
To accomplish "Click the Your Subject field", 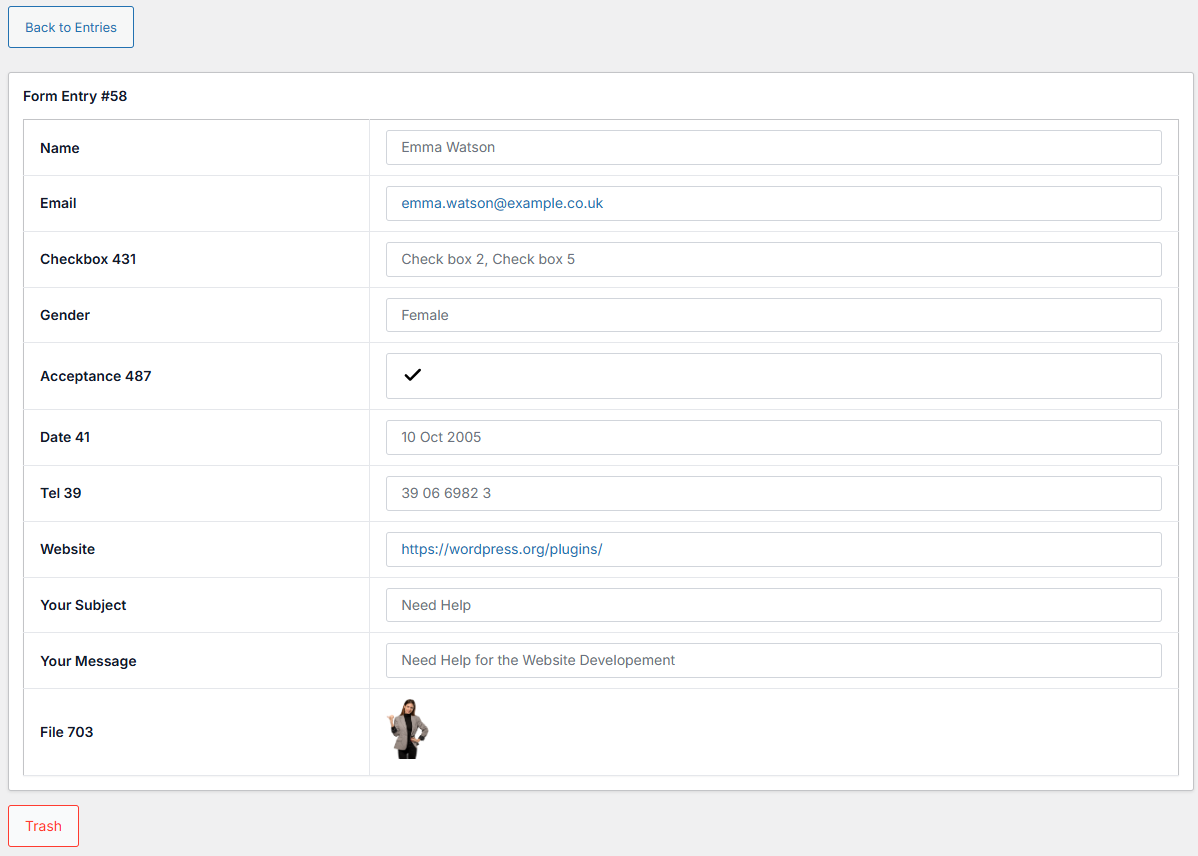I will [x=772, y=605].
